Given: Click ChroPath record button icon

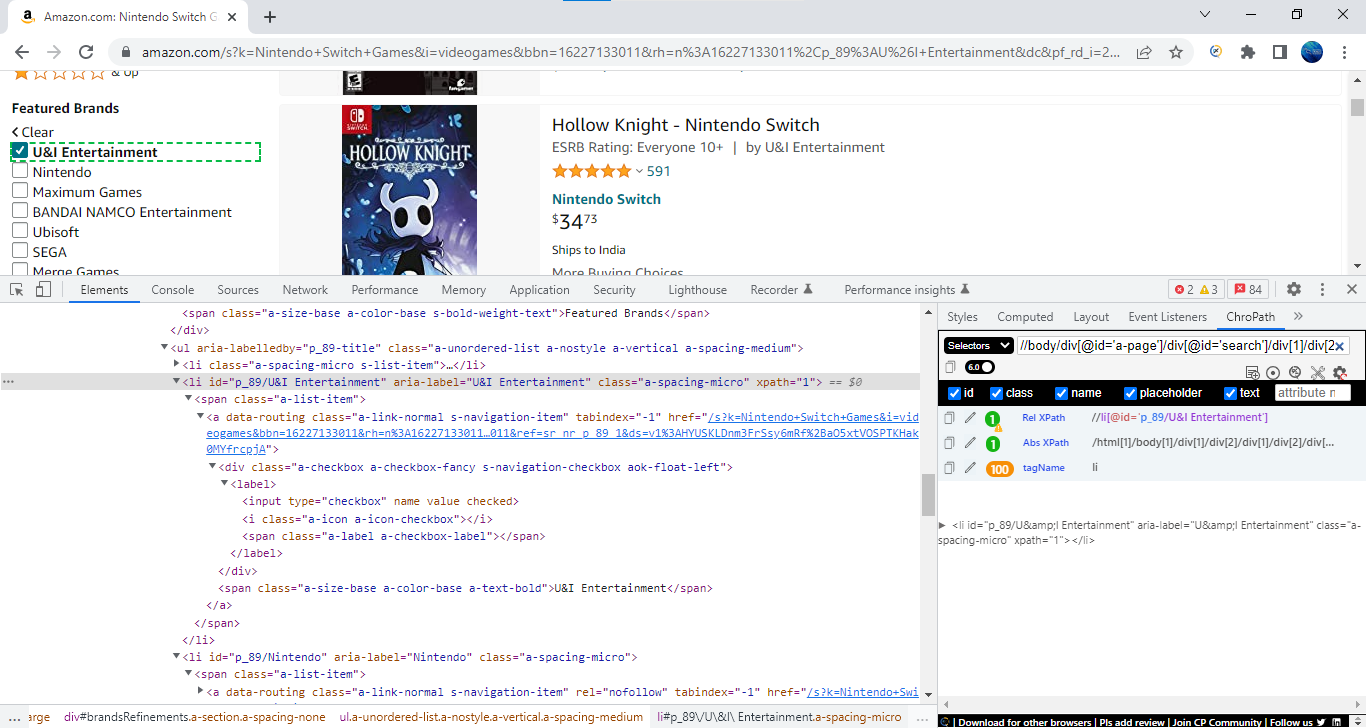Looking at the screenshot, I should (x=1273, y=373).
